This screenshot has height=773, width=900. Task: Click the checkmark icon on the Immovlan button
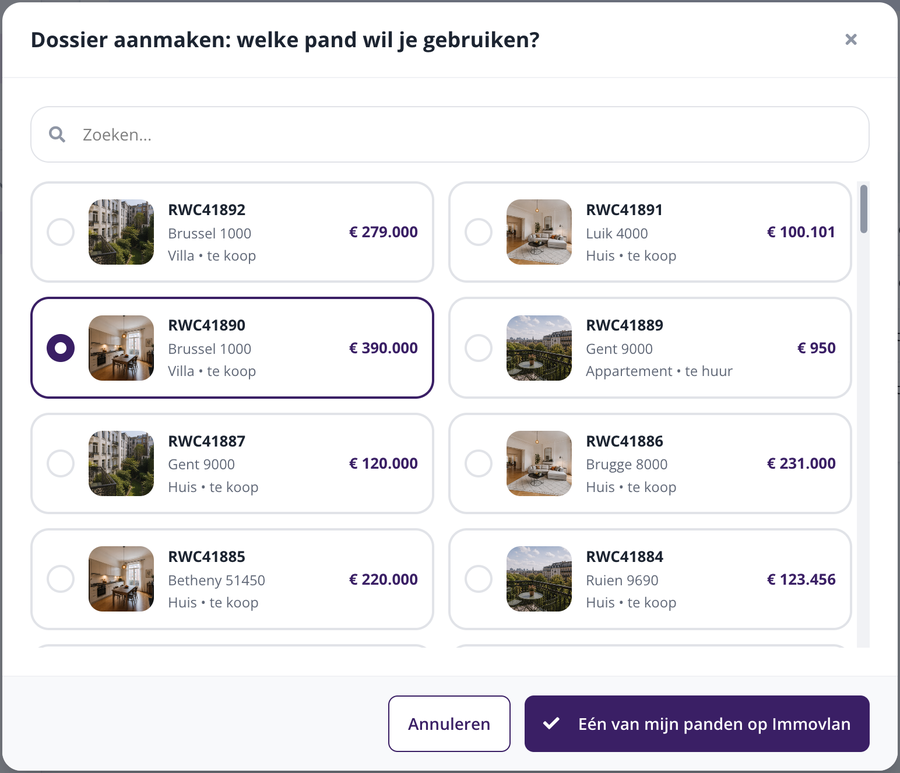coord(551,723)
